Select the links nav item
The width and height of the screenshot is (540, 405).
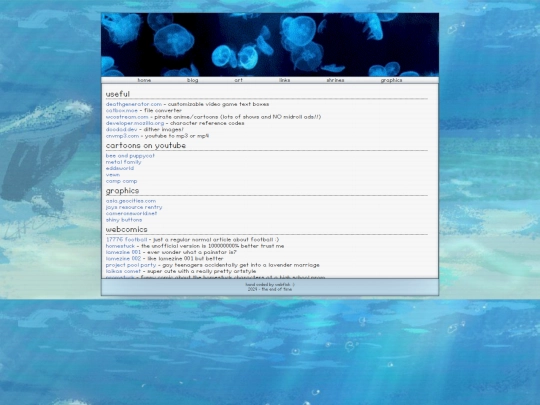(x=284, y=80)
